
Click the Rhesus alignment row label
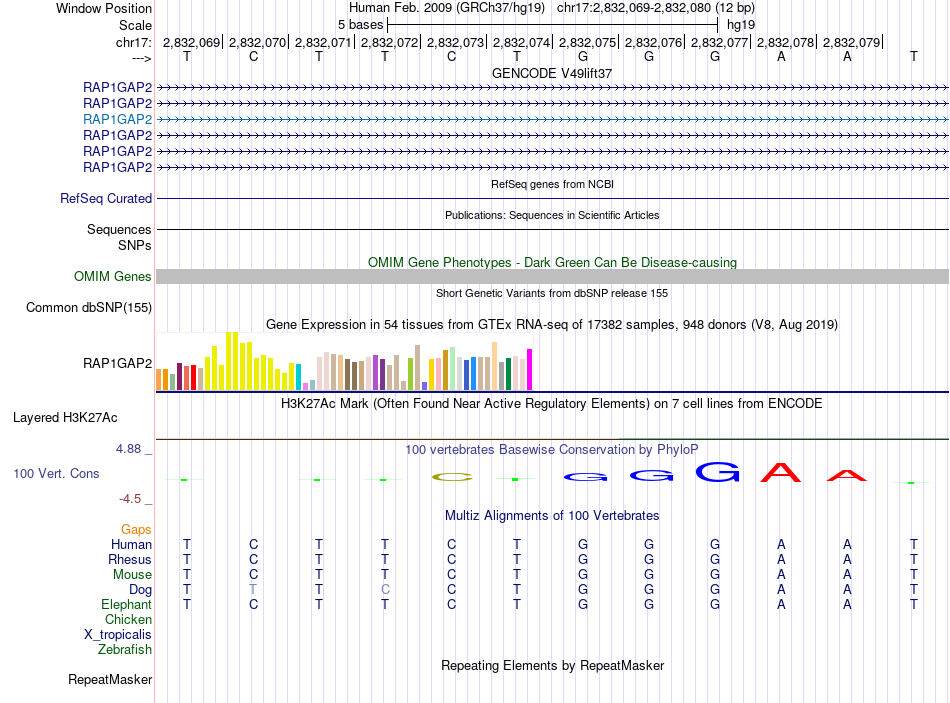[x=130, y=559]
